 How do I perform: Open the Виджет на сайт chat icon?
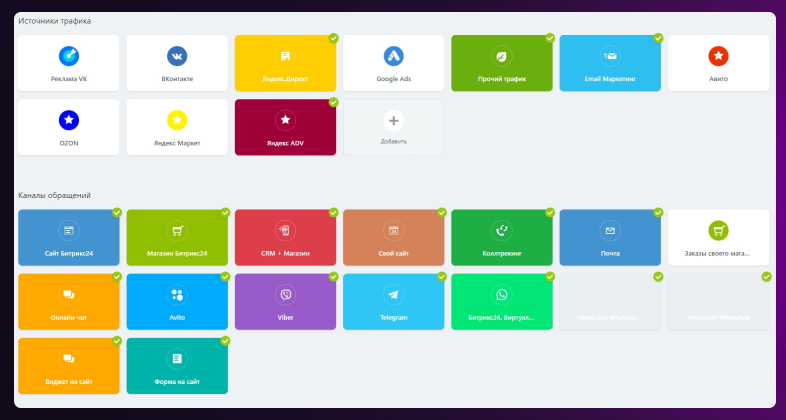(x=69, y=359)
